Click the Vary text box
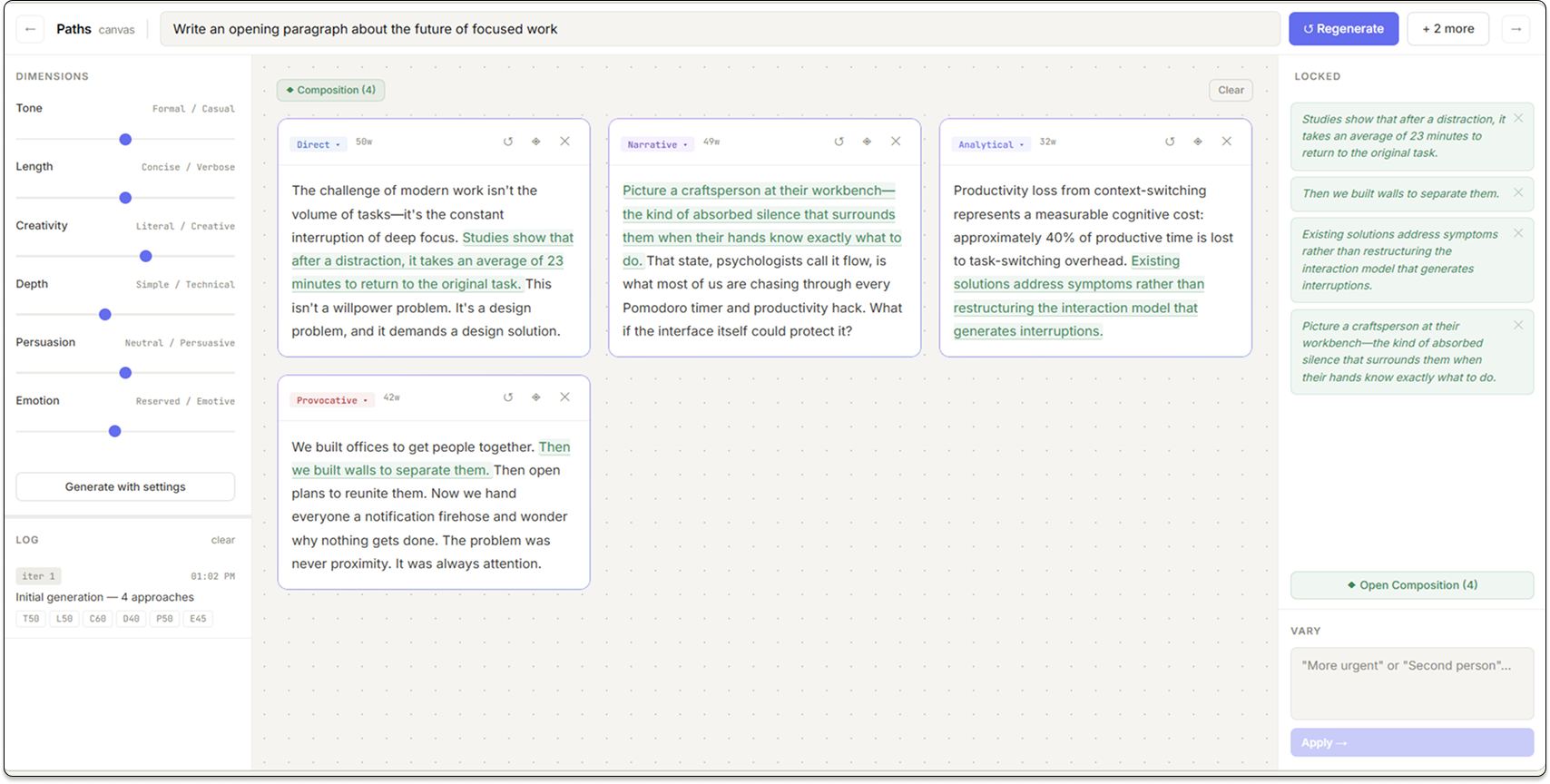The image size is (1550, 784). click(1412, 684)
